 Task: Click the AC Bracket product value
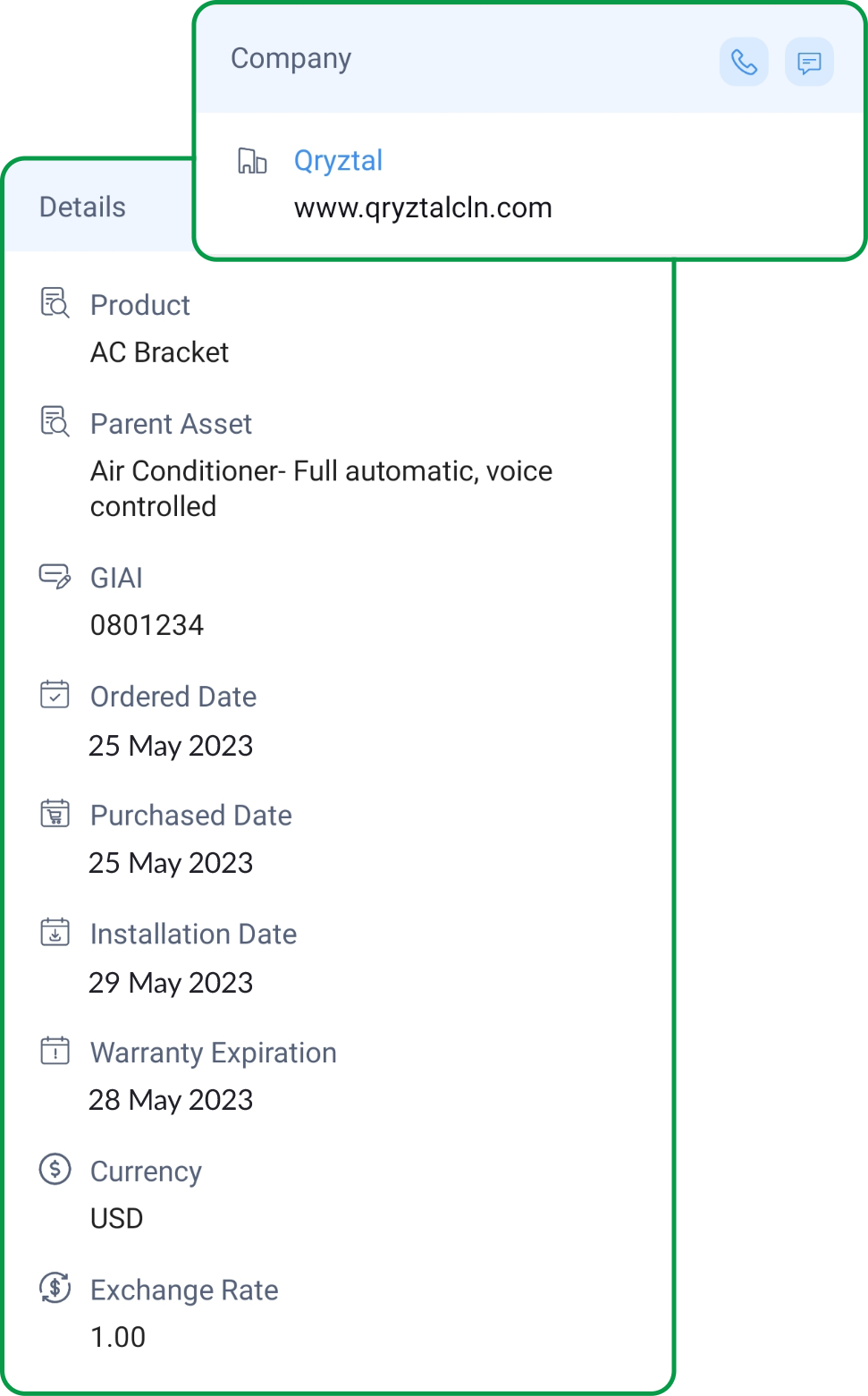tap(160, 352)
